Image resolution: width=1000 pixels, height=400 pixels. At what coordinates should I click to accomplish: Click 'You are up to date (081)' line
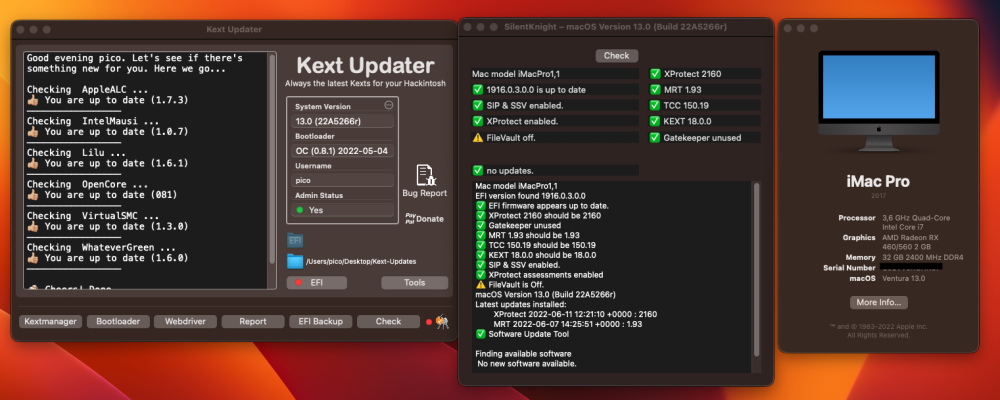click(102, 195)
